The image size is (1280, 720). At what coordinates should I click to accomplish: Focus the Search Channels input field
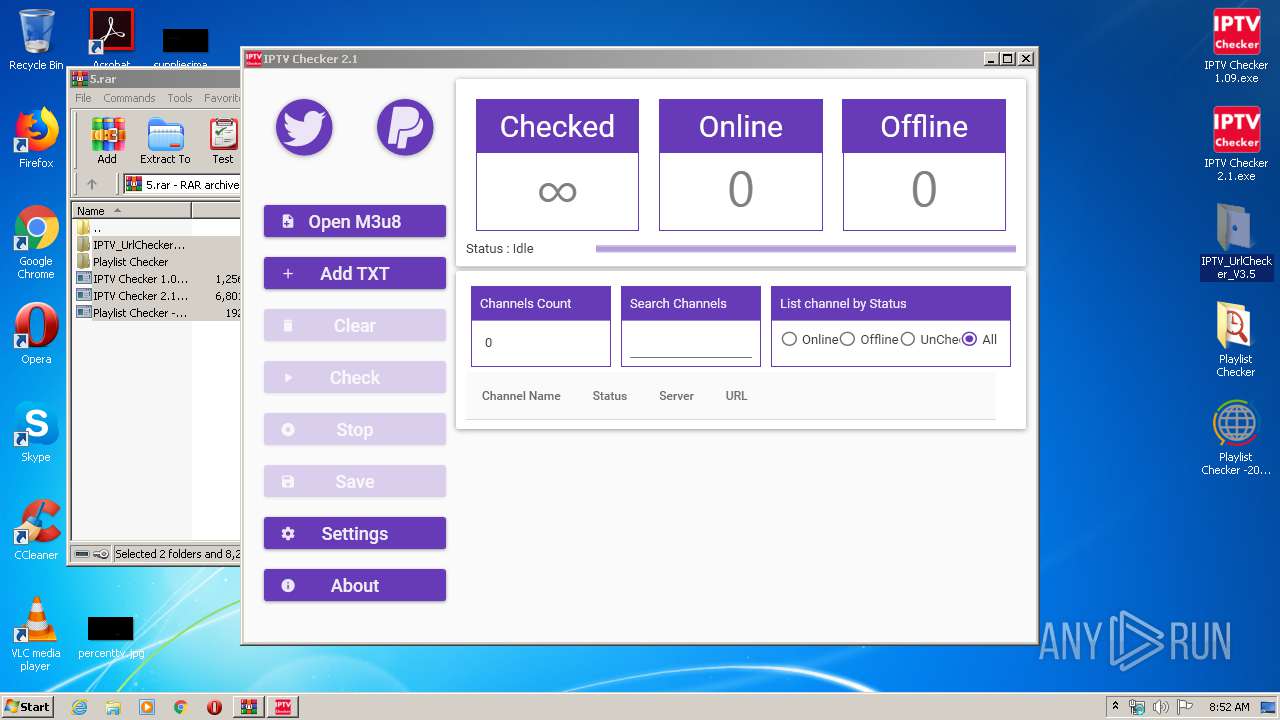(690, 343)
